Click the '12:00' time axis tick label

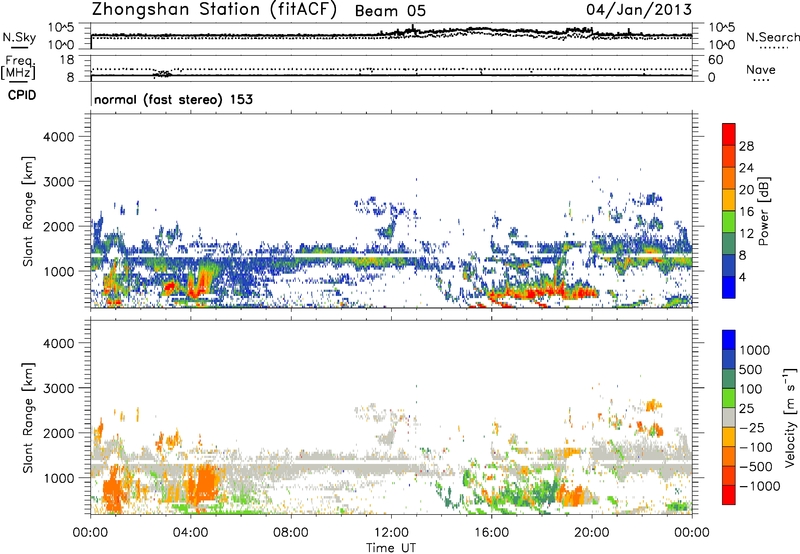[391, 533]
